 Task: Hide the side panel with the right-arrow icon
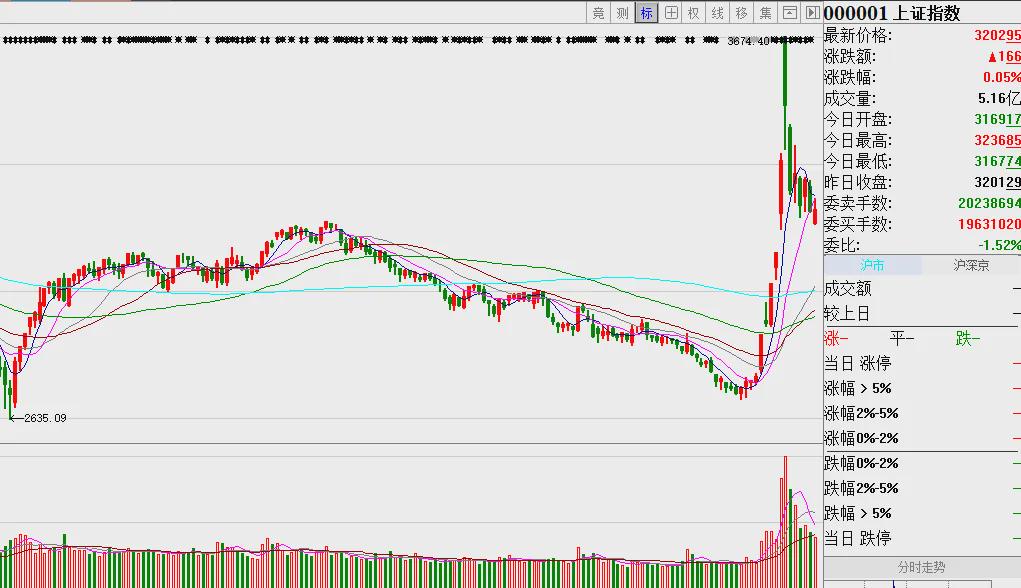(x=812, y=13)
